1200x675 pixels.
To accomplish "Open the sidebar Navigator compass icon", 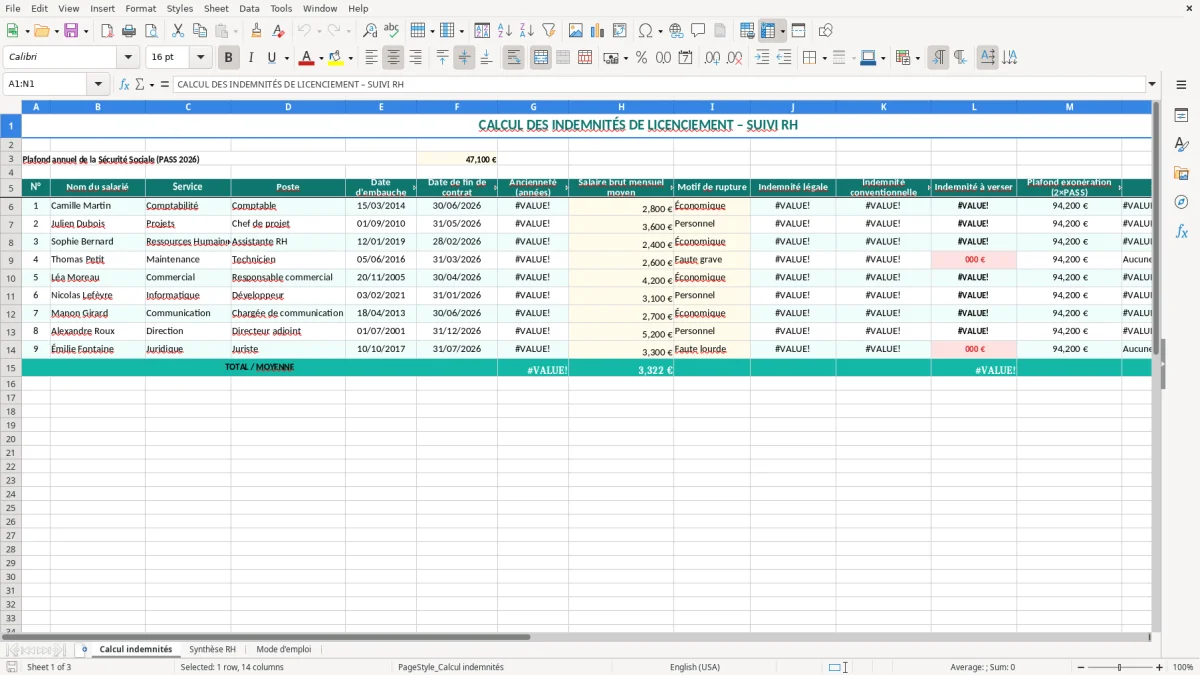I will point(1181,202).
